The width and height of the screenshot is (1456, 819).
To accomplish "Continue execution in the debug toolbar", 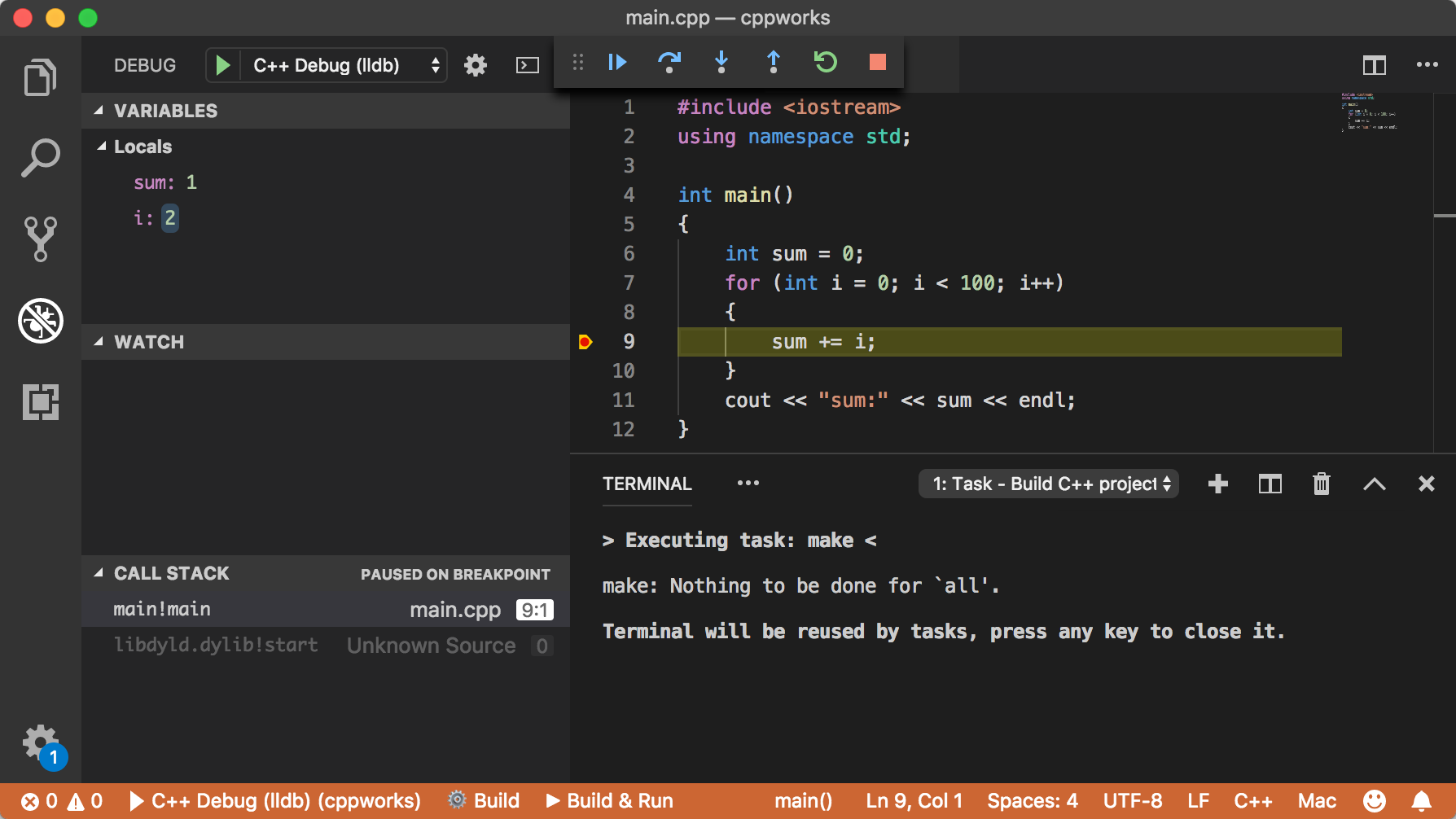I will click(x=616, y=62).
